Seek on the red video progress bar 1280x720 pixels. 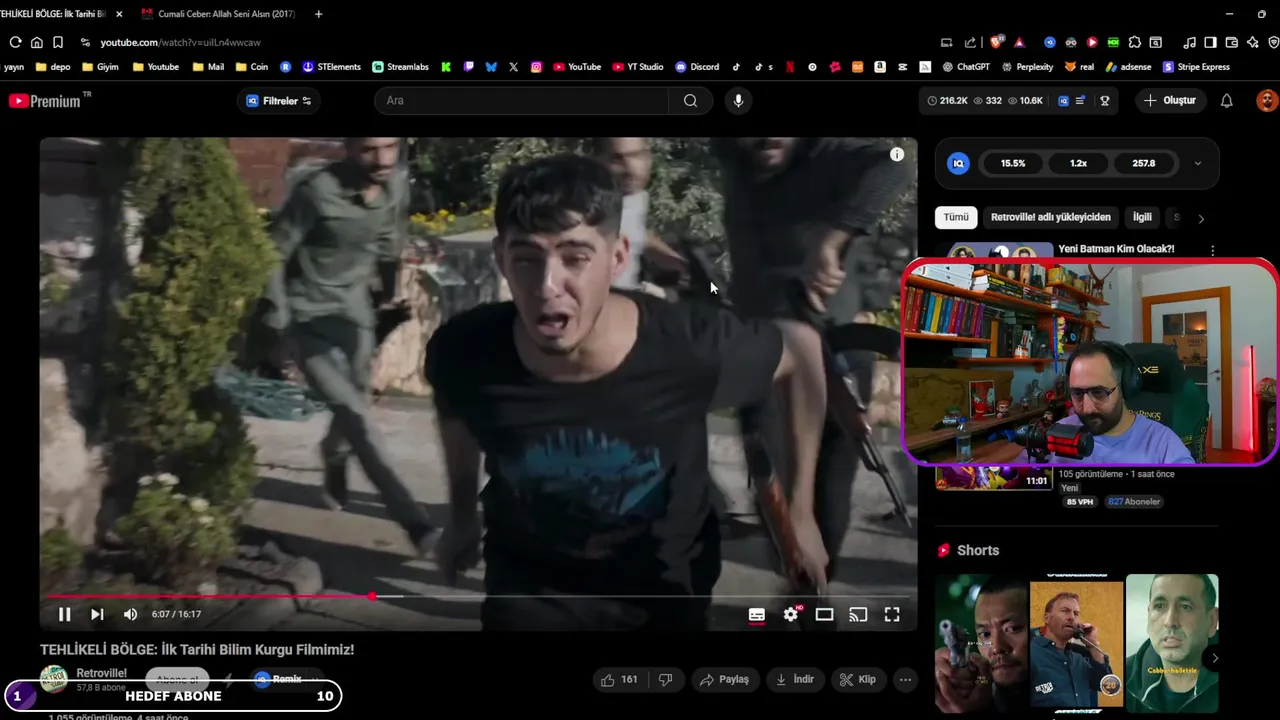coord(478,596)
